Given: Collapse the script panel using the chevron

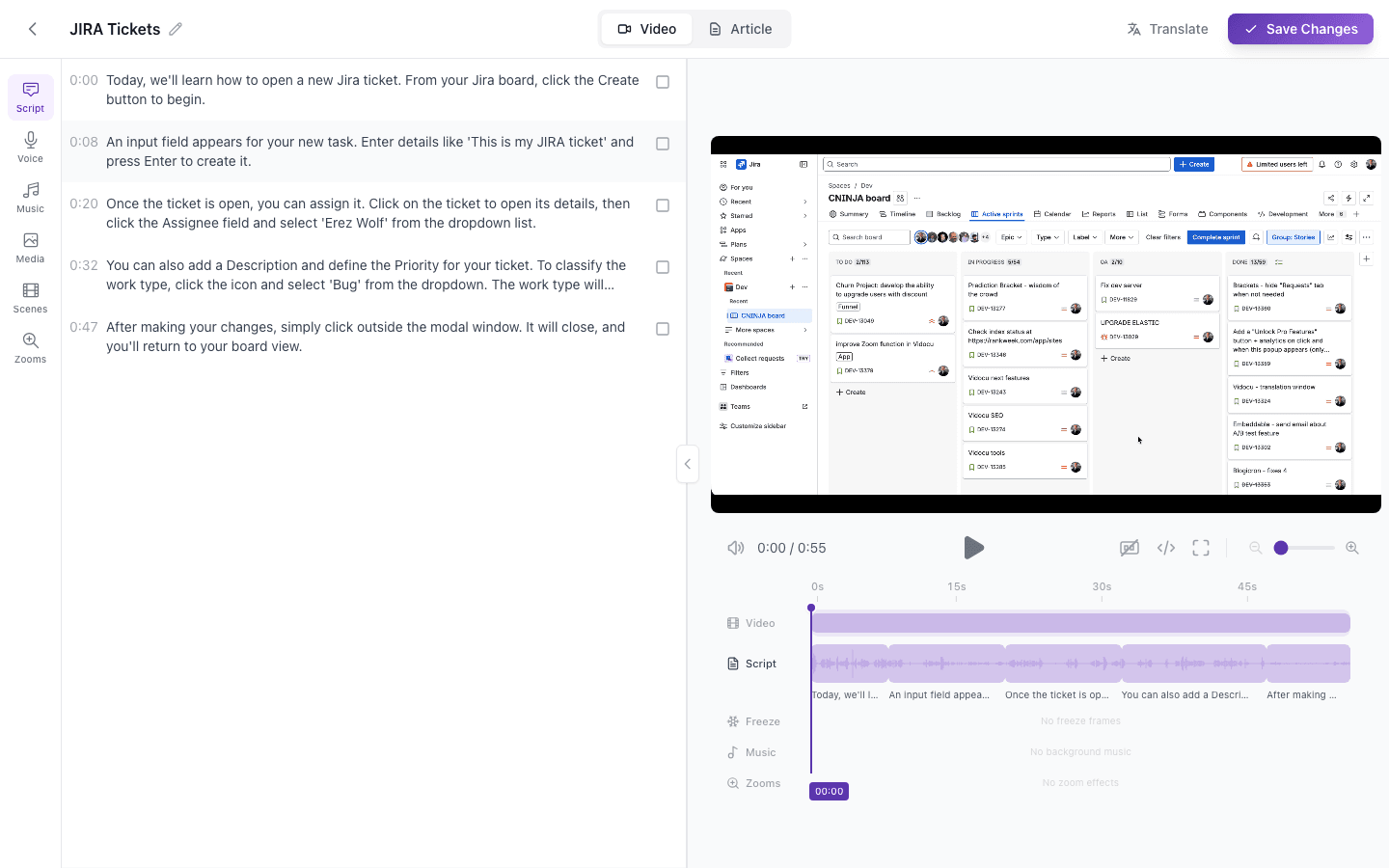Looking at the screenshot, I should [688, 464].
